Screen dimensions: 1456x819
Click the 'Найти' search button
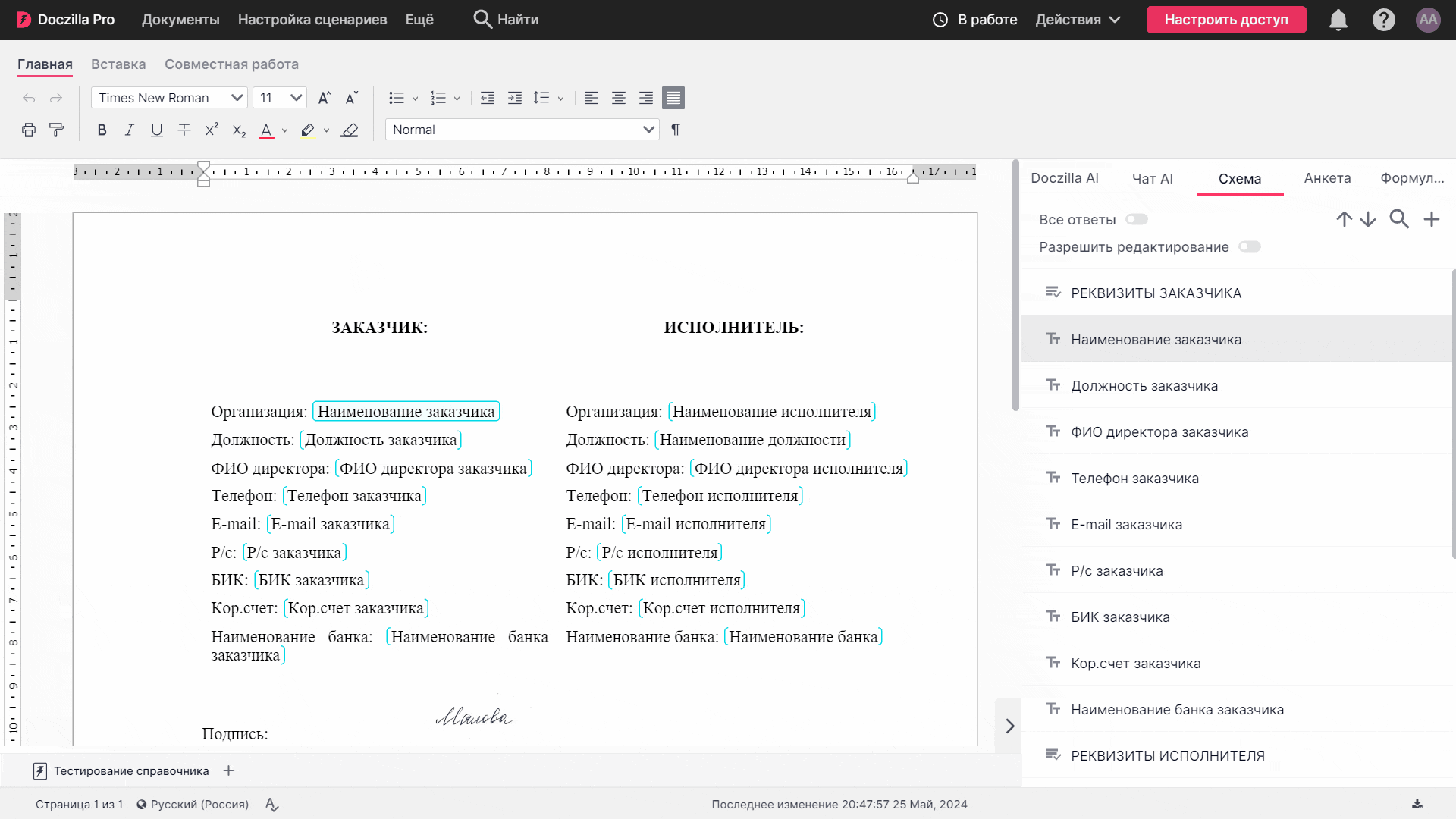506,20
